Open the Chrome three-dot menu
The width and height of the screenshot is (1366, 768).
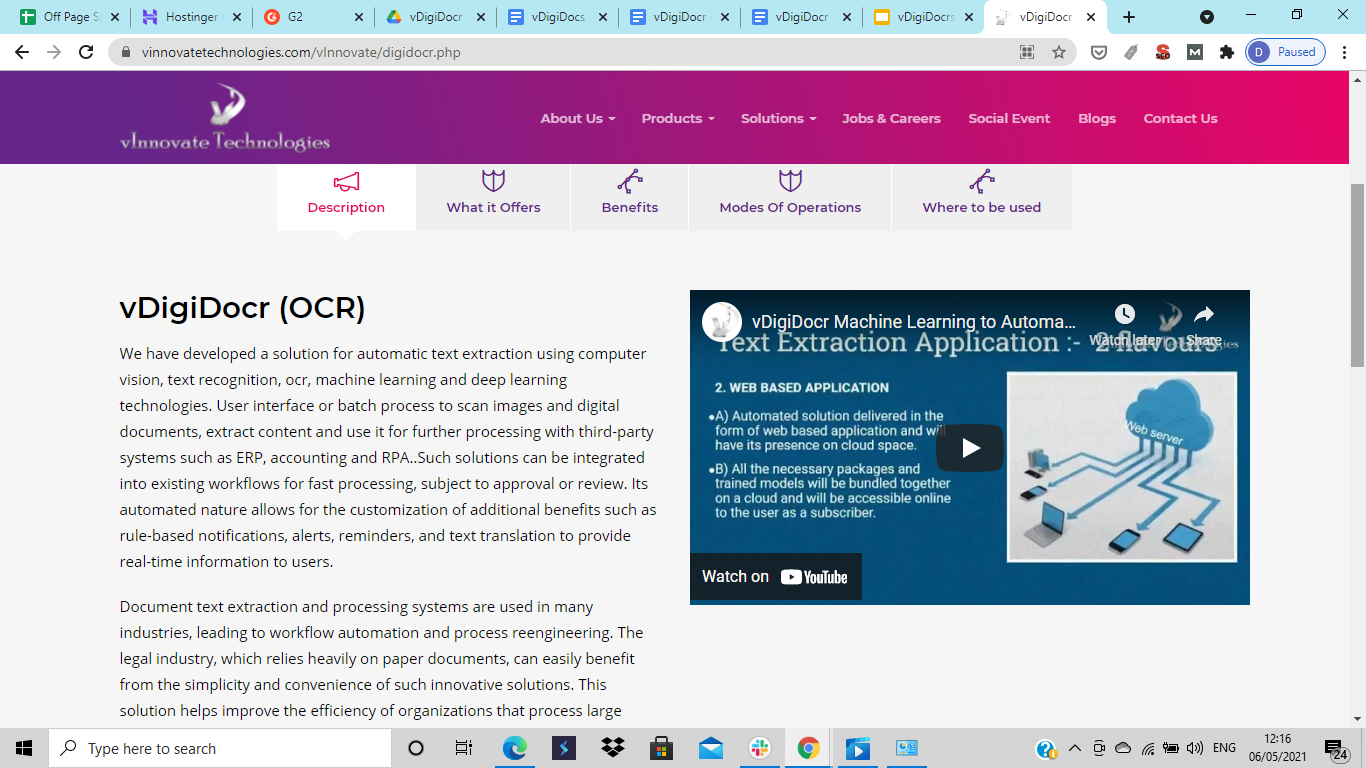tap(1344, 52)
